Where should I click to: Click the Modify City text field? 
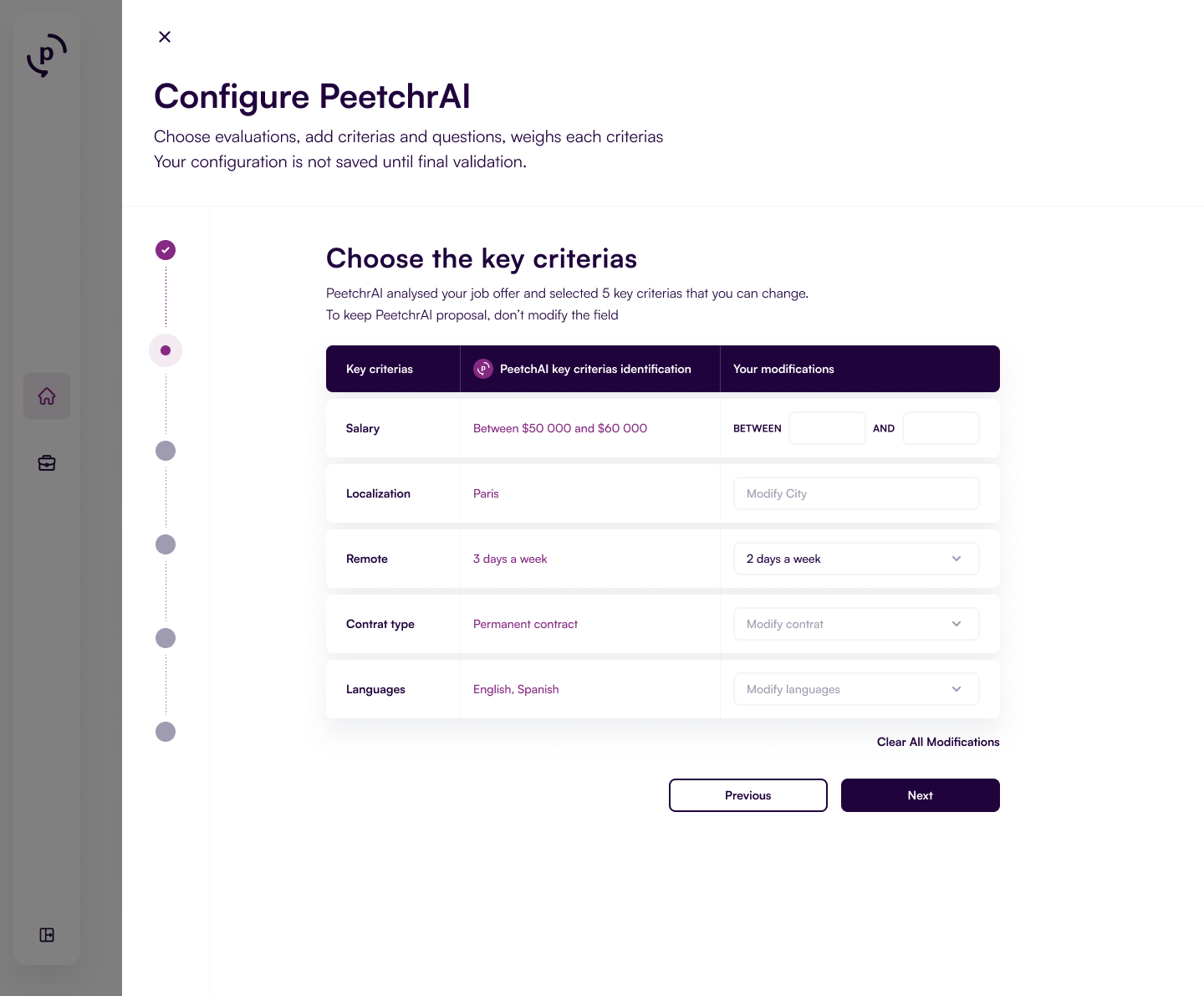856,493
